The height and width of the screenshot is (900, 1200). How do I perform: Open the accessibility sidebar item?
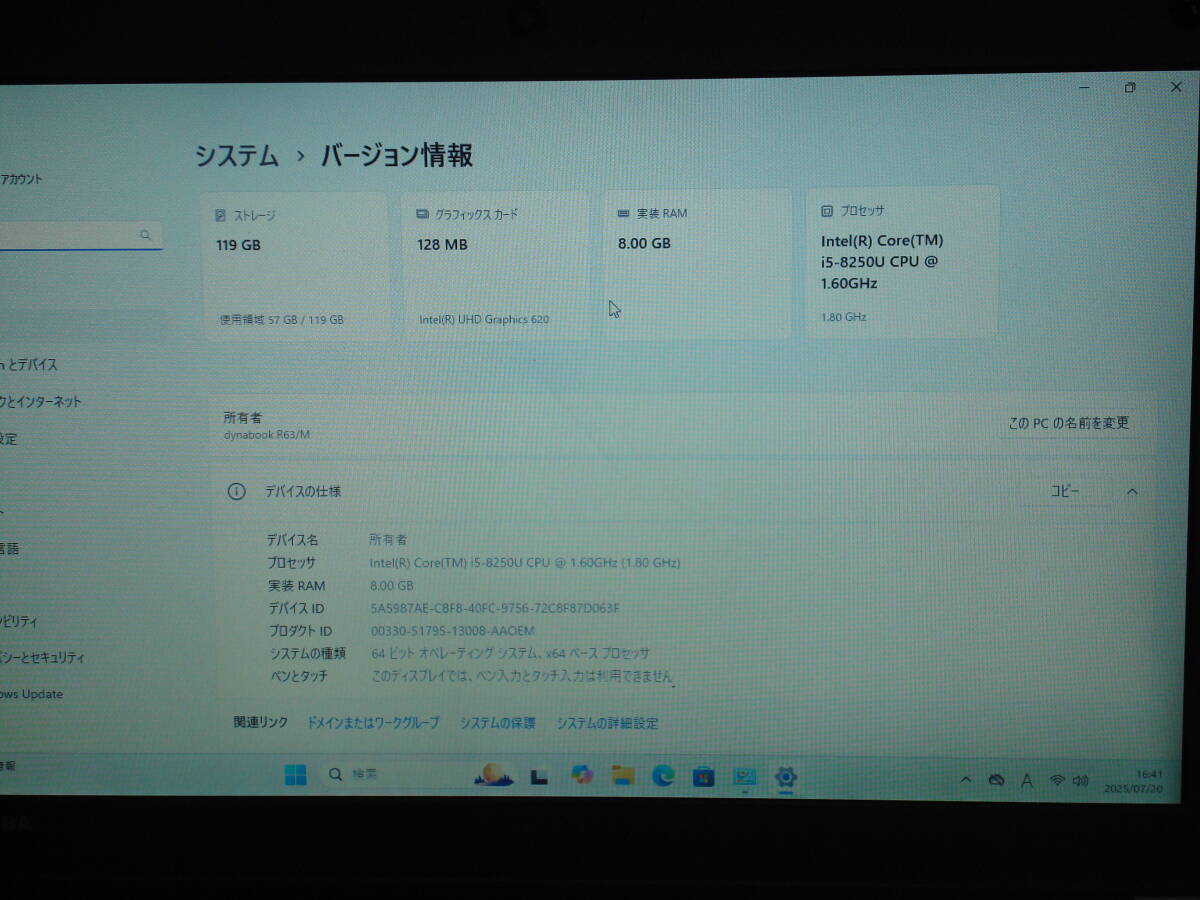(x=20, y=621)
